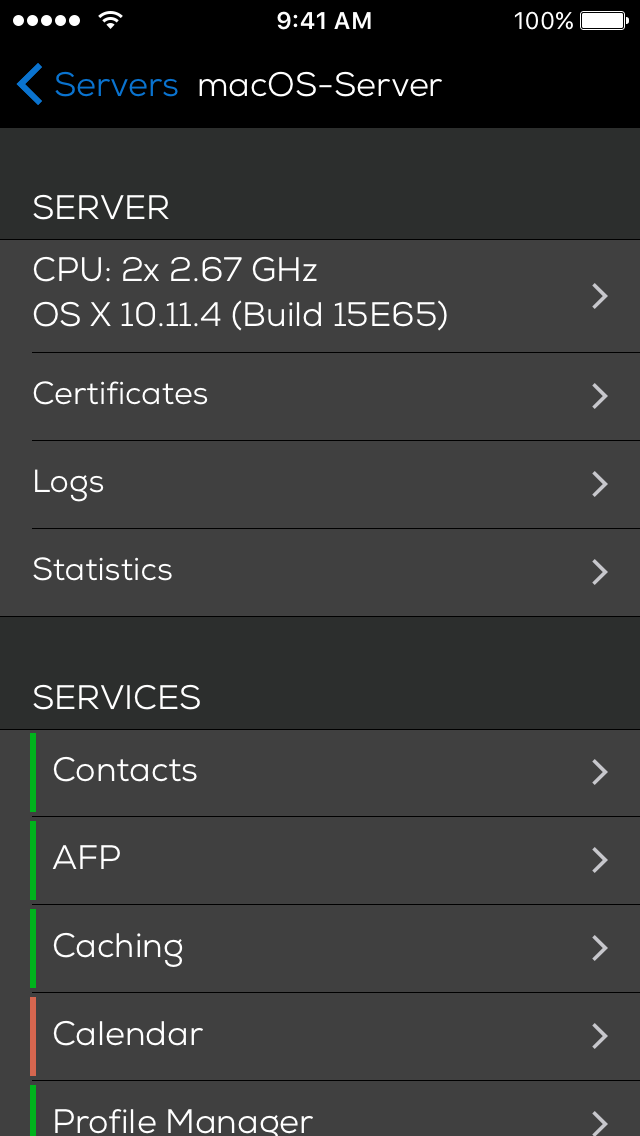Image resolution: width=640 pixels, height=1136 pixels.
Task: Open CPU and OS X build details
Action: [240, 294]
